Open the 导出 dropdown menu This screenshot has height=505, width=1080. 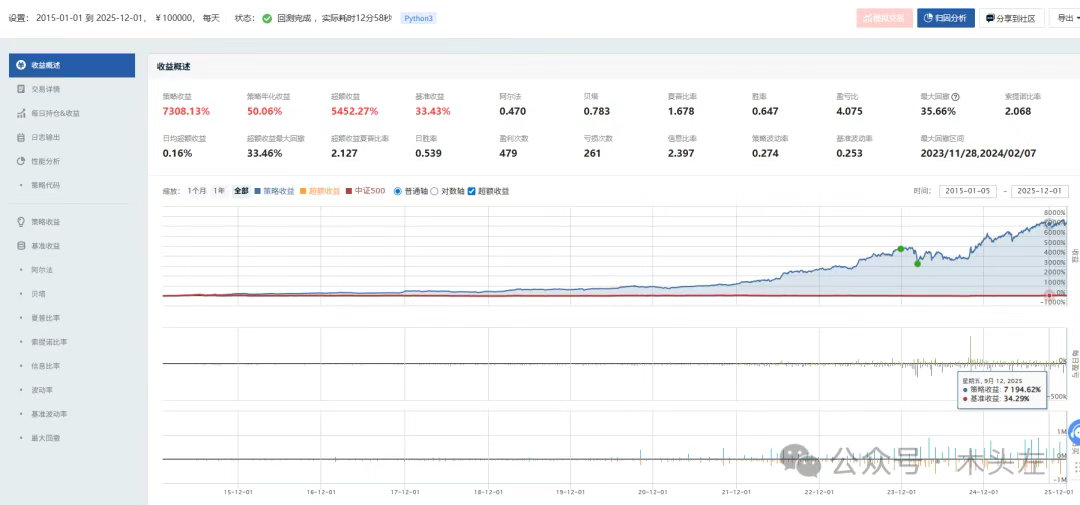tap(1065, 18)
